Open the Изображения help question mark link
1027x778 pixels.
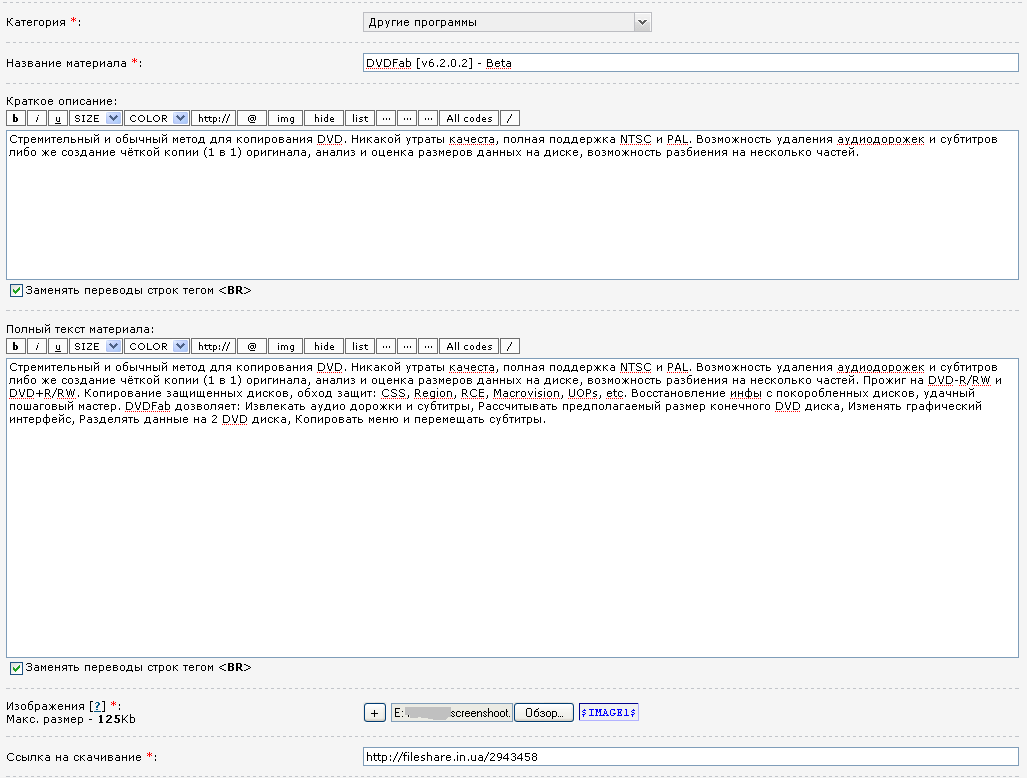tap(98, 706)
